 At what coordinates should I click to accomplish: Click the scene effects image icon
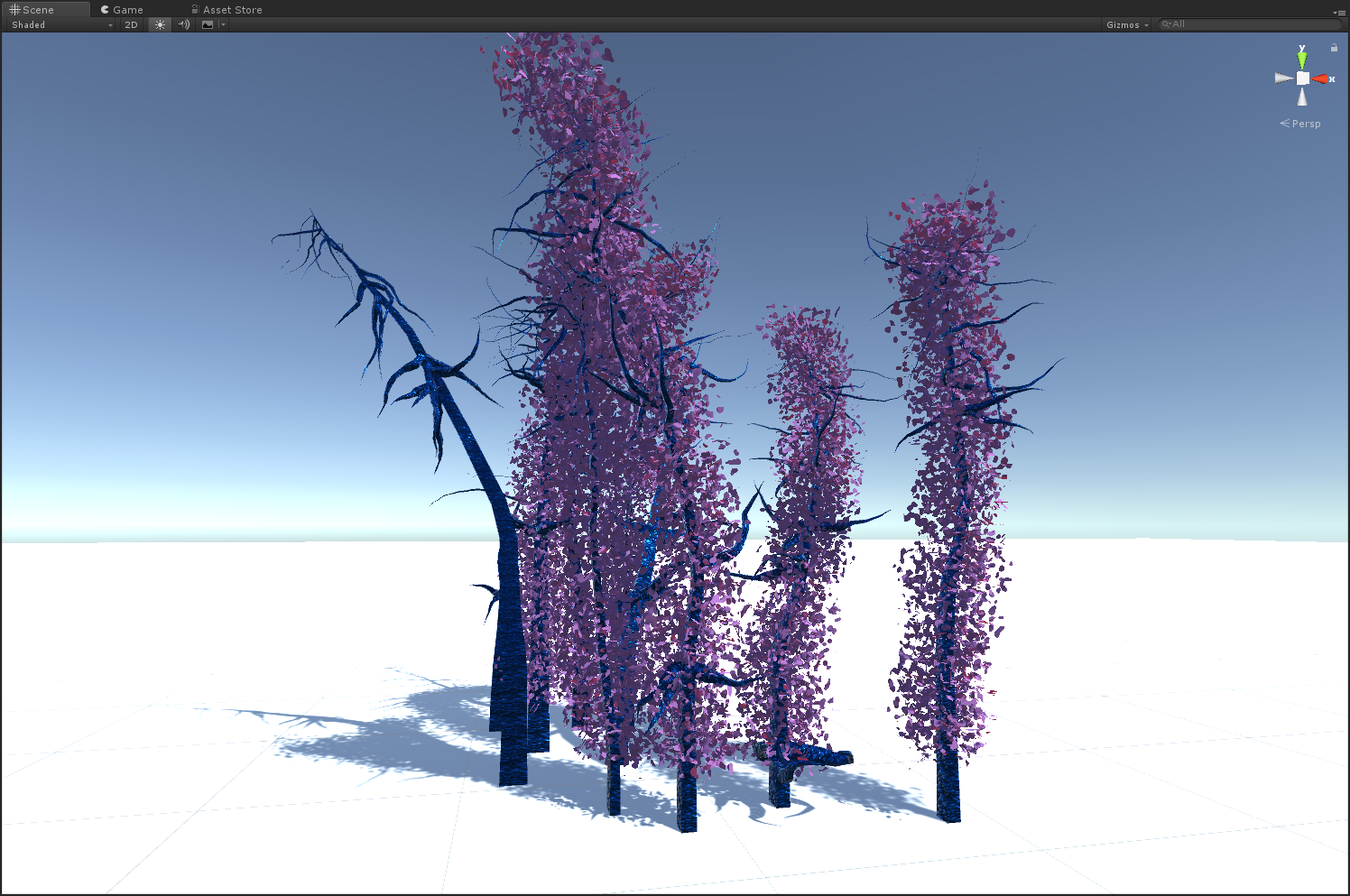click(x=208, y=24)
